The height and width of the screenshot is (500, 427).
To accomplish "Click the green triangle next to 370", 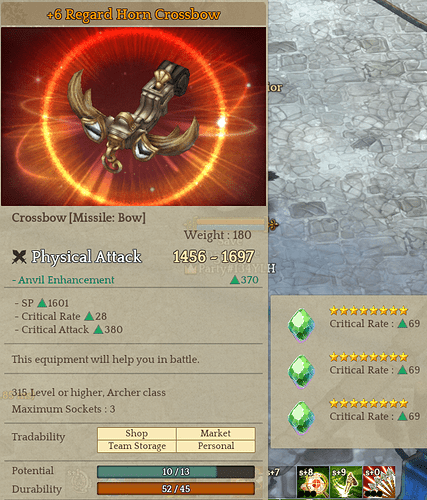I will pyautogui.click(x=235, y=280).
